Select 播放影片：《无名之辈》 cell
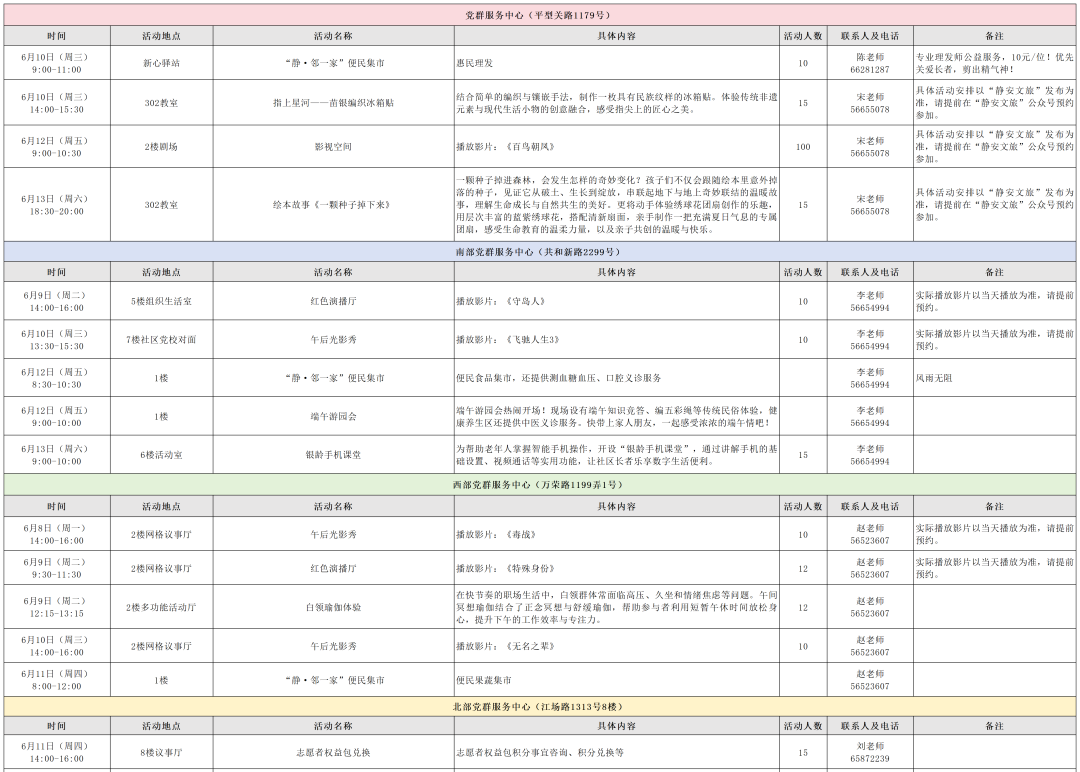1080x772 pixels. coord(616,646)
